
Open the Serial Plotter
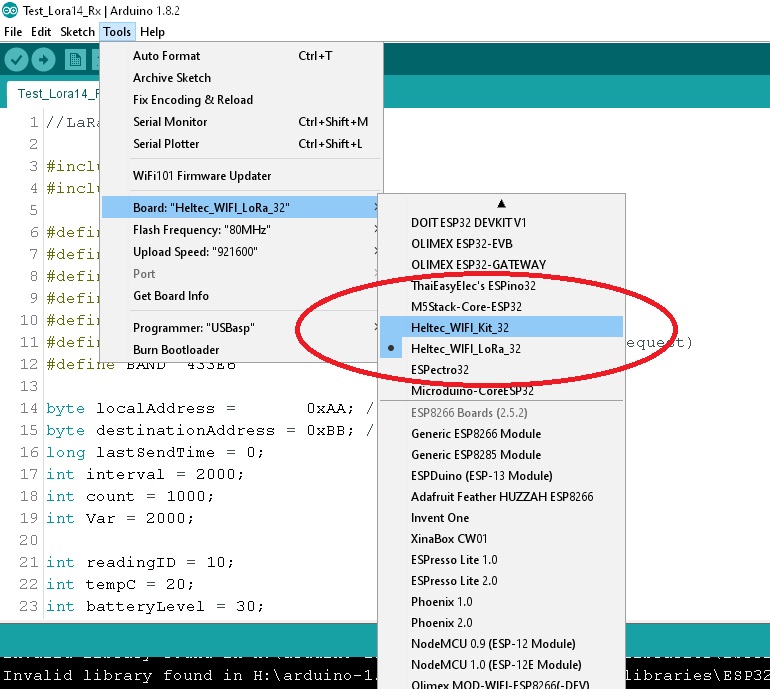pyautogui.click(x=241, y=144)
